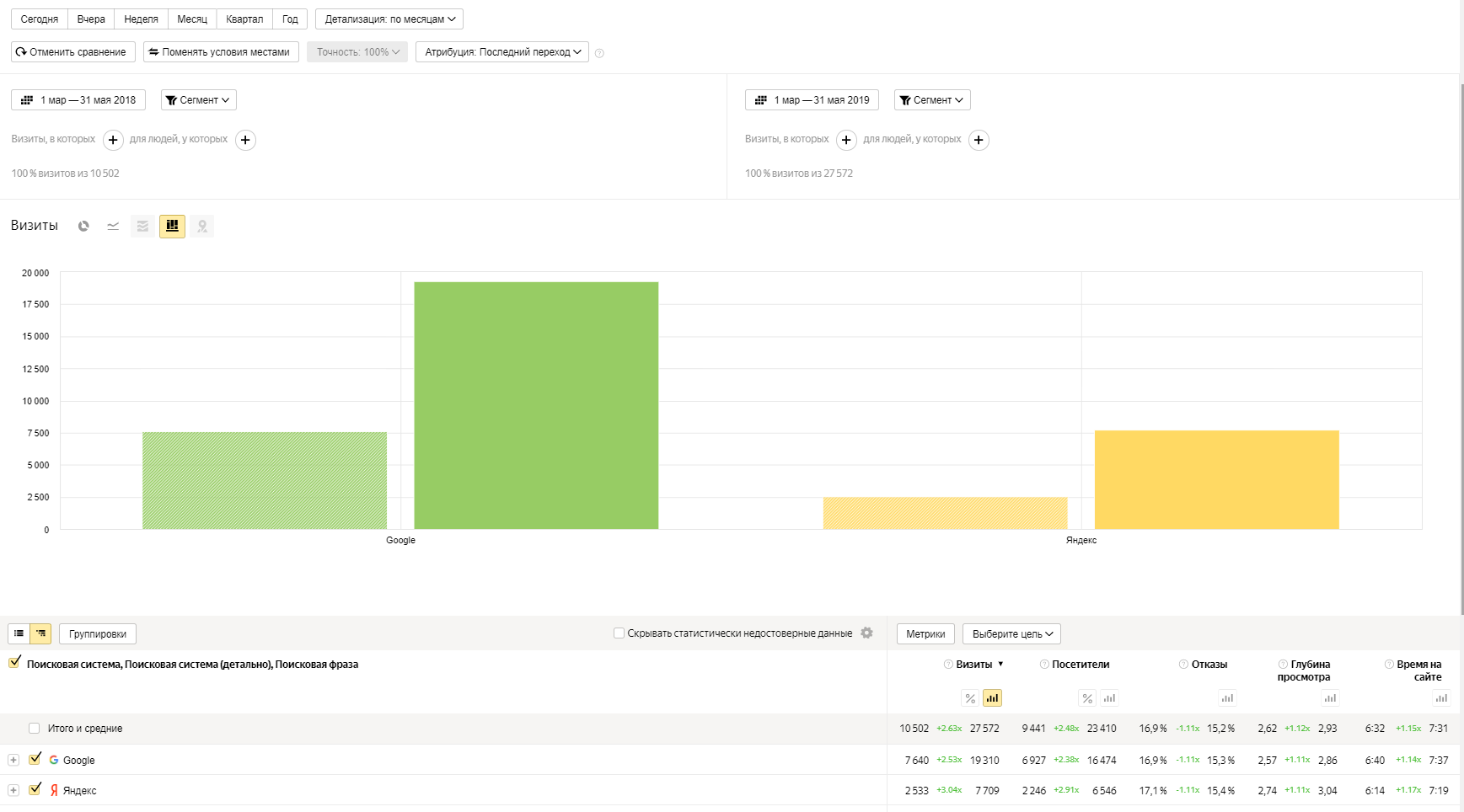Add visit condition for 2018 segment
The image size is (1464, 812).
(x=113, y=140)
